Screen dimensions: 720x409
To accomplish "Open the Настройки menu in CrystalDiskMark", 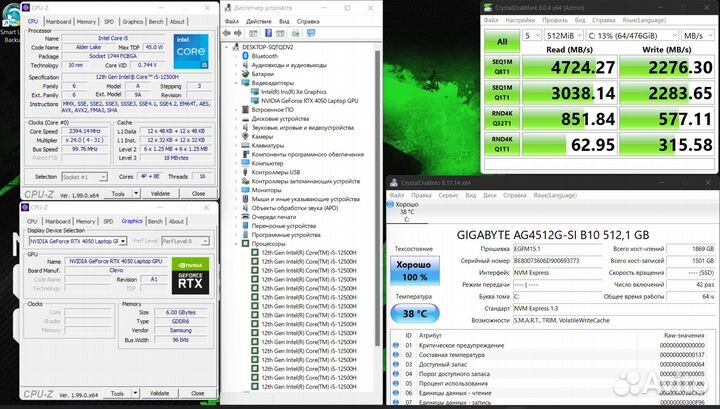I will pos(520,20).
